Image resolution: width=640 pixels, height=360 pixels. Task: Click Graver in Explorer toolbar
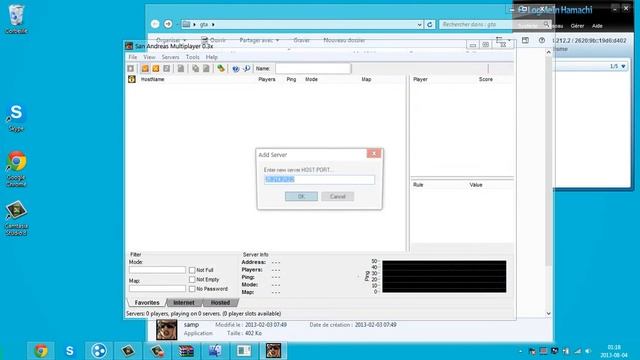tap(302, 40)
